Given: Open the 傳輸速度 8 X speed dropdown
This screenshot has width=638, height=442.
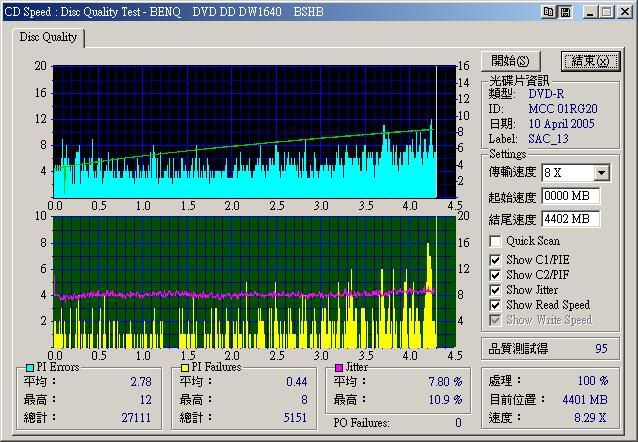Looking at the screenshot, I should [x=601, y=173].
